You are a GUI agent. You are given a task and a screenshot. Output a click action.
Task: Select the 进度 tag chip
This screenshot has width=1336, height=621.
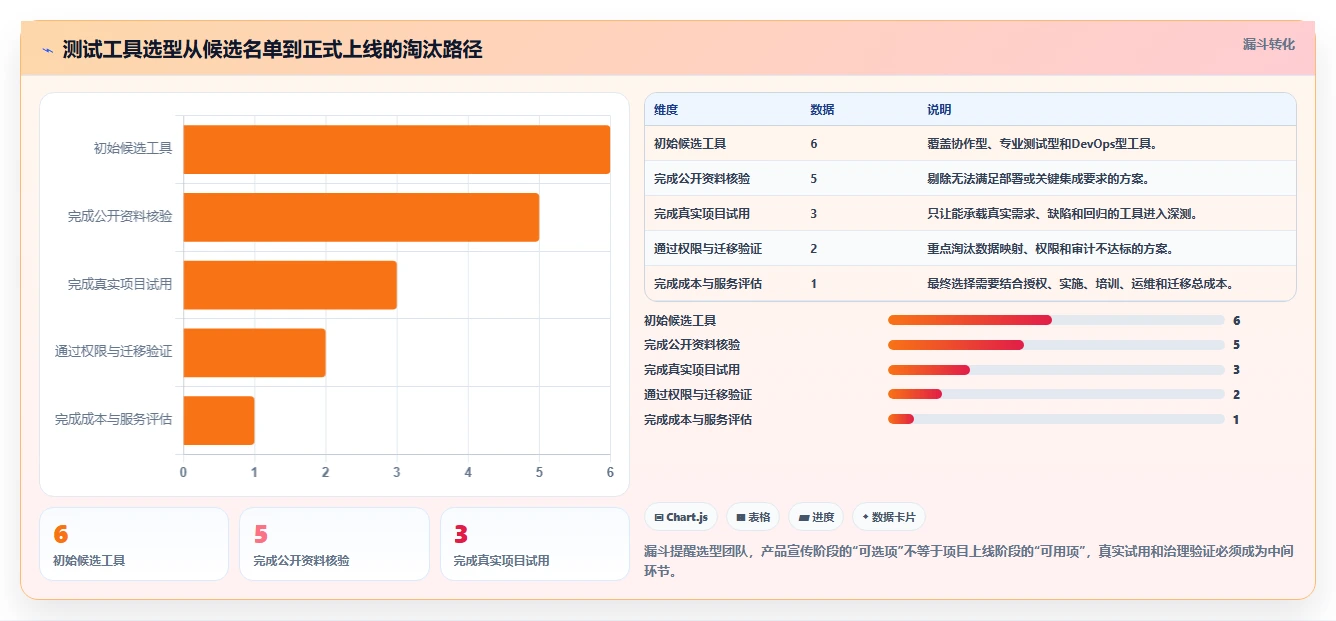[816, 517]
